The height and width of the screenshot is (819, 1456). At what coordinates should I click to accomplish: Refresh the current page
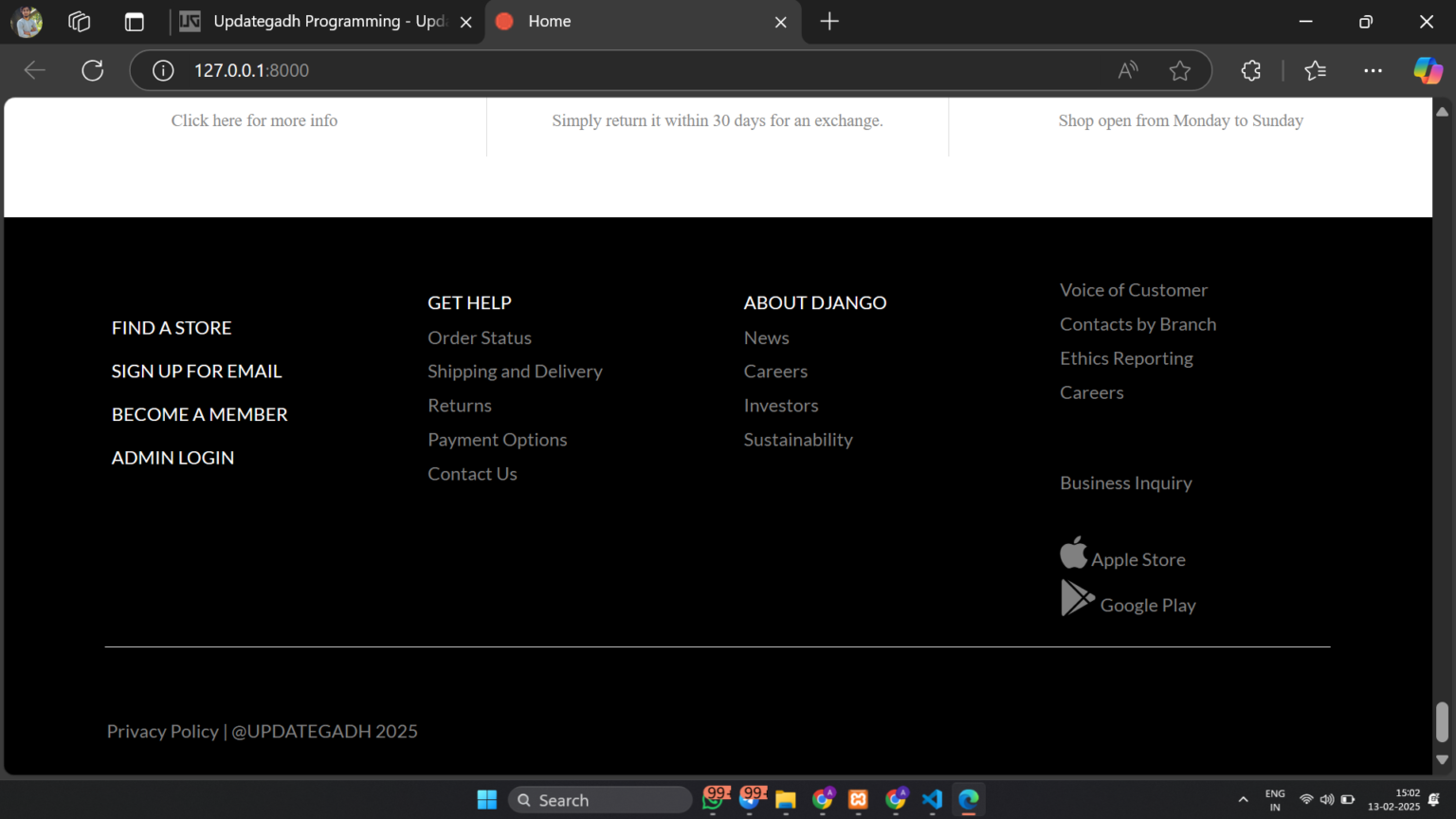(x=92, y=70)
